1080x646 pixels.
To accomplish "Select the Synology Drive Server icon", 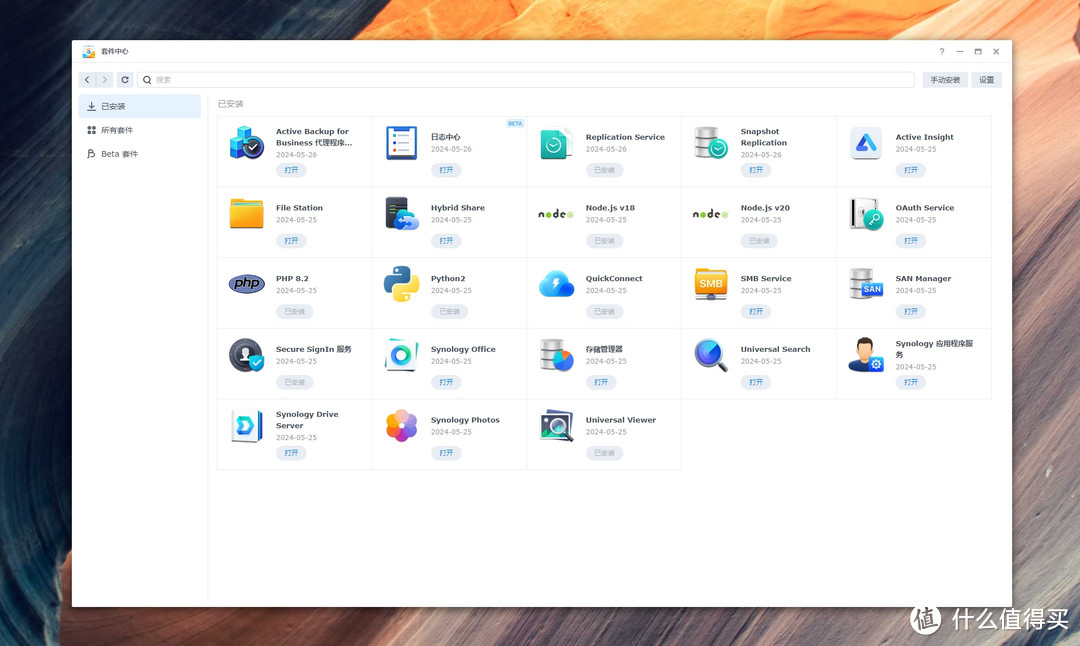I will pos(246,425).
